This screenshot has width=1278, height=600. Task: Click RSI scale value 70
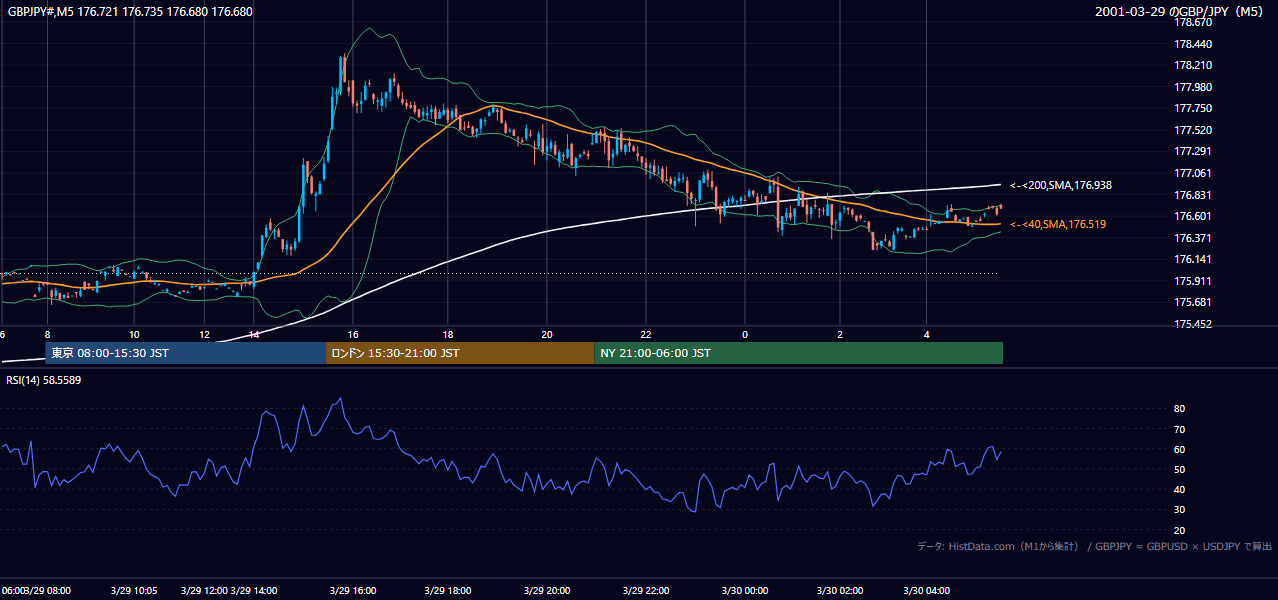pyautogui.click(x=1180, y=429)
